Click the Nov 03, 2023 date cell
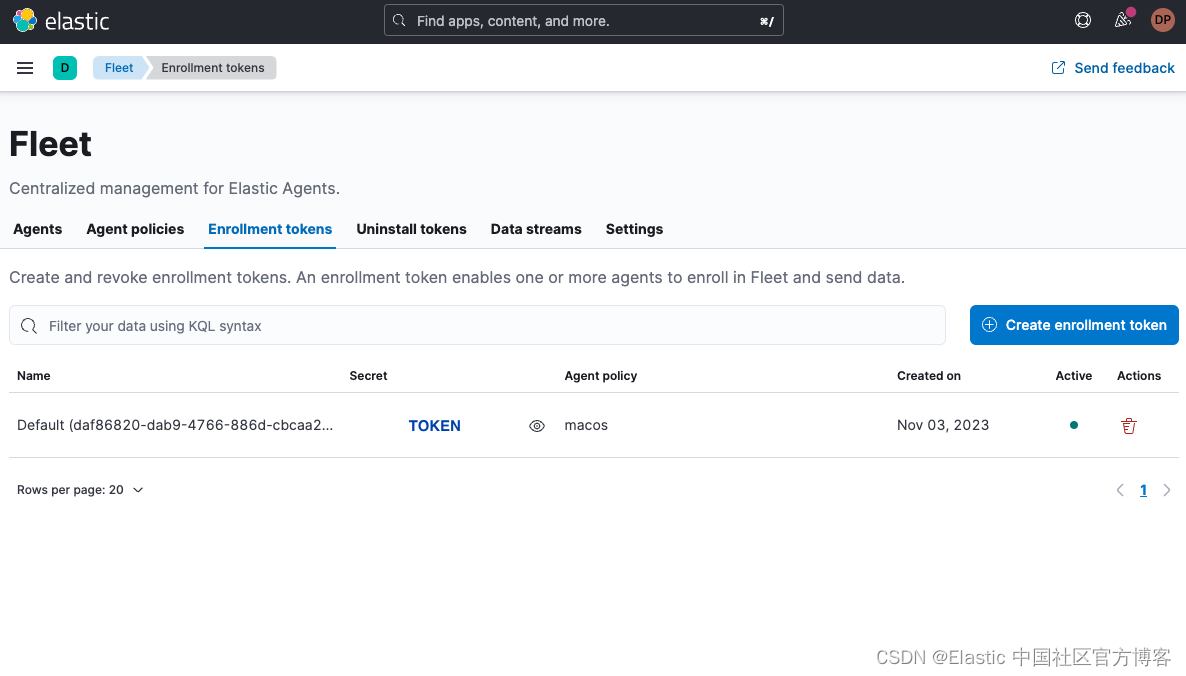The width and height of the screenshot is (1186, 676). click(x=943, y=425)
